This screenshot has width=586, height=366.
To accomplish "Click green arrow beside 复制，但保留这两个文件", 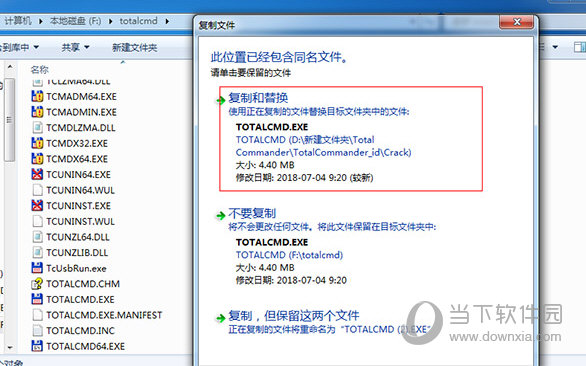I will pos(220,318).
